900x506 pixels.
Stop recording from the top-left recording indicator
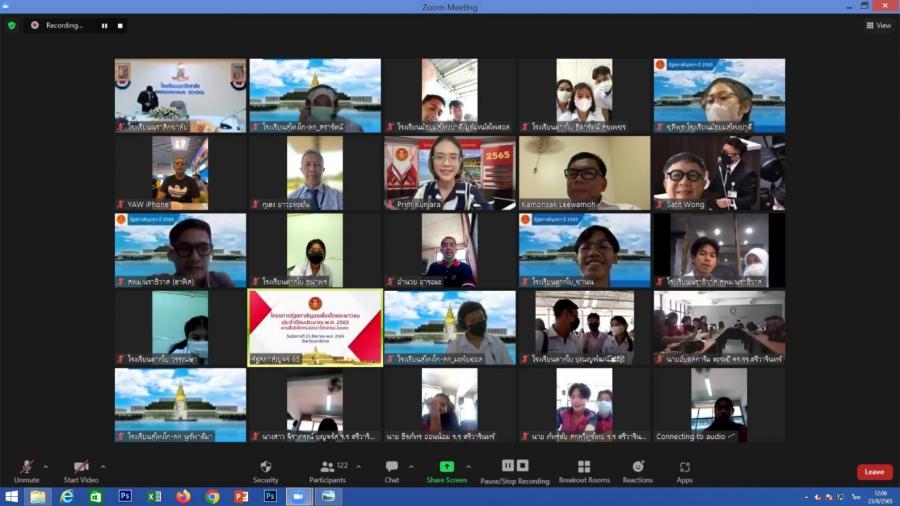click(120, 25)
